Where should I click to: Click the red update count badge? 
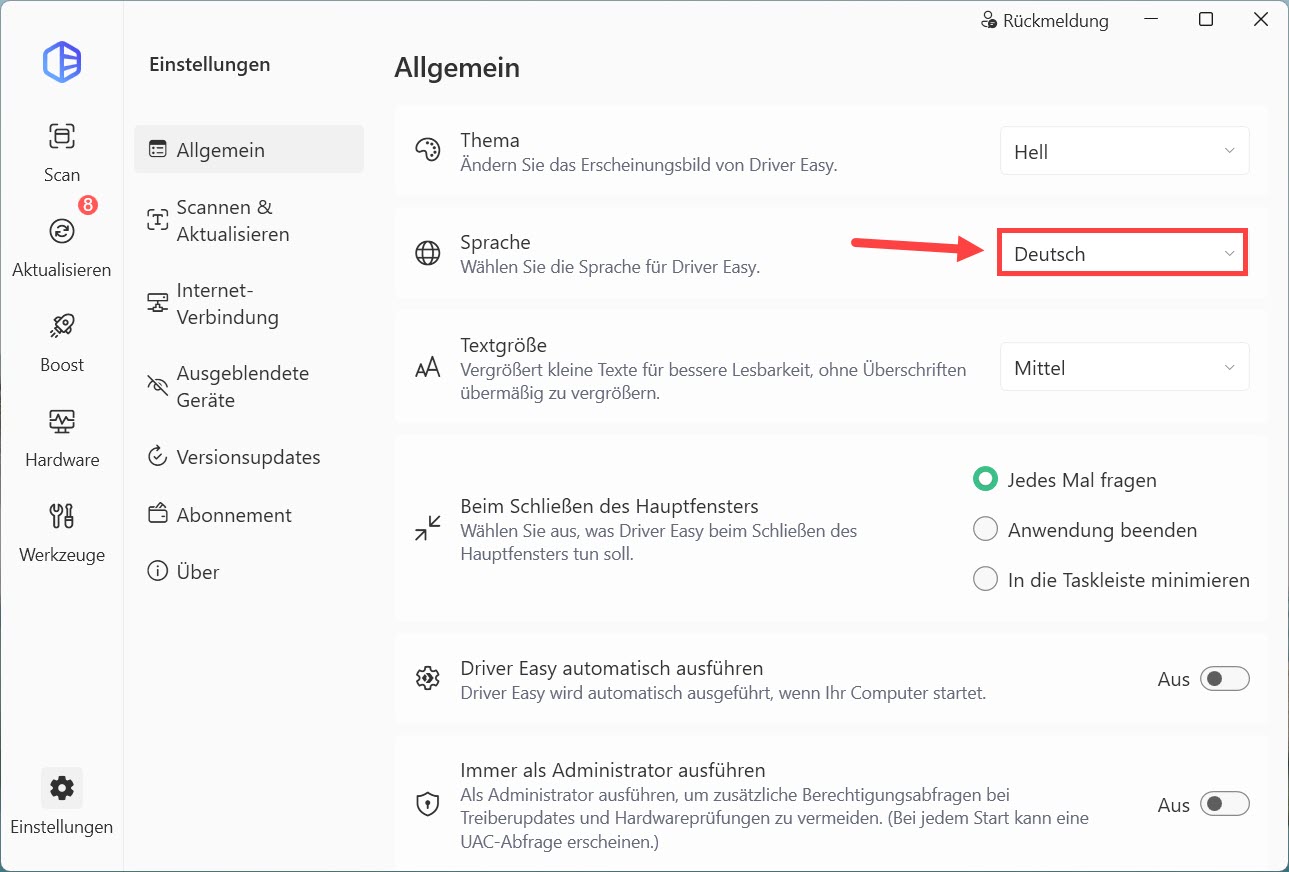88,205
